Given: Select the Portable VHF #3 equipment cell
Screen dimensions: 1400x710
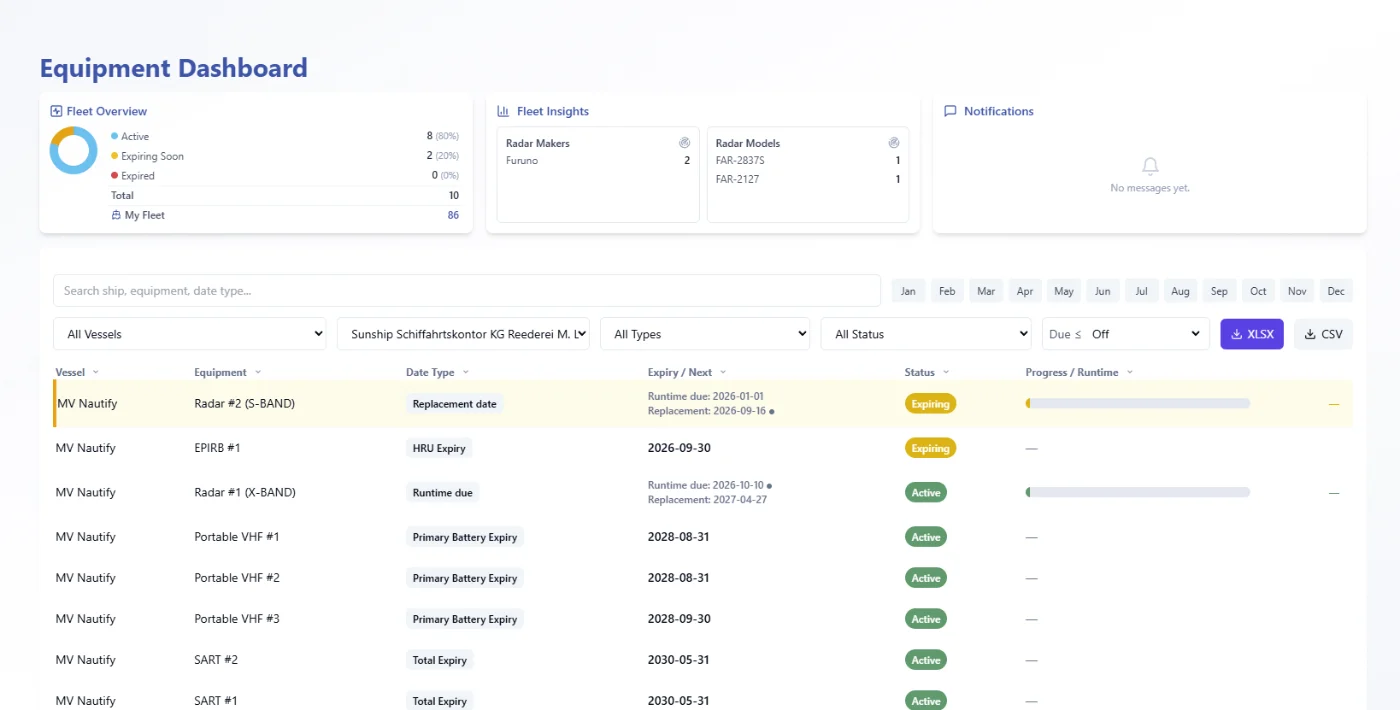Looking at the screenshot, I should pyautogui.click(x=237, y=619).
